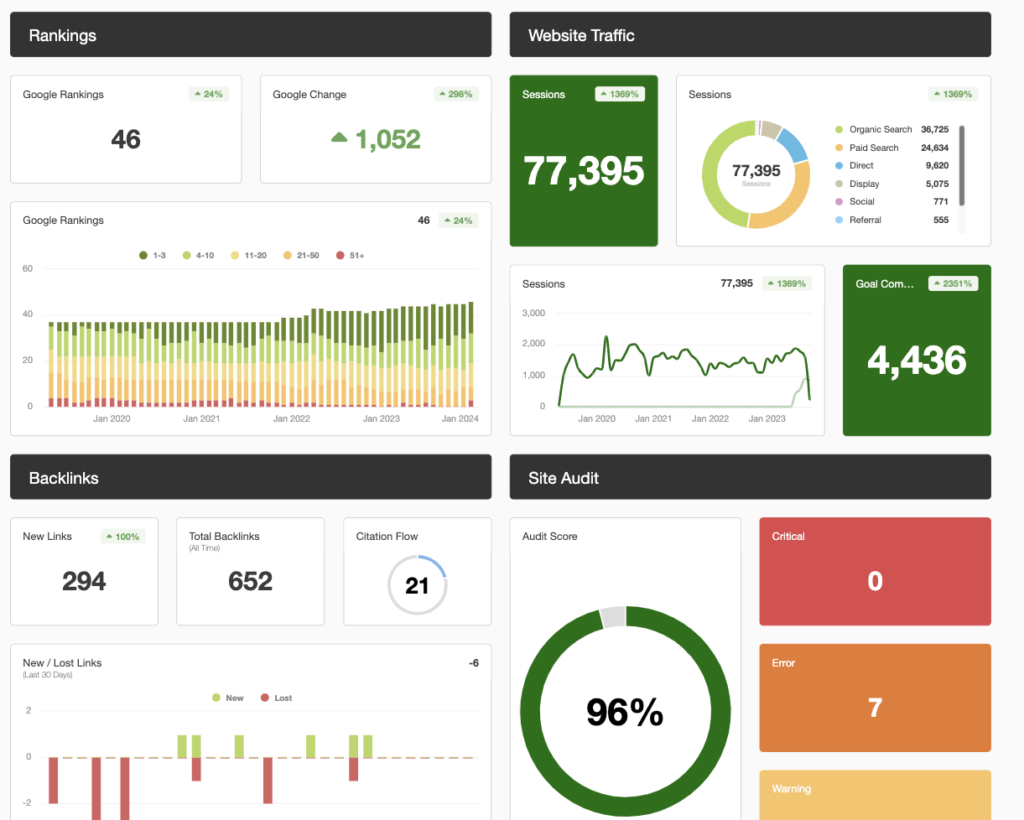Open the Critical issues card showing 0
The image size is (1024, 820).
874,571
